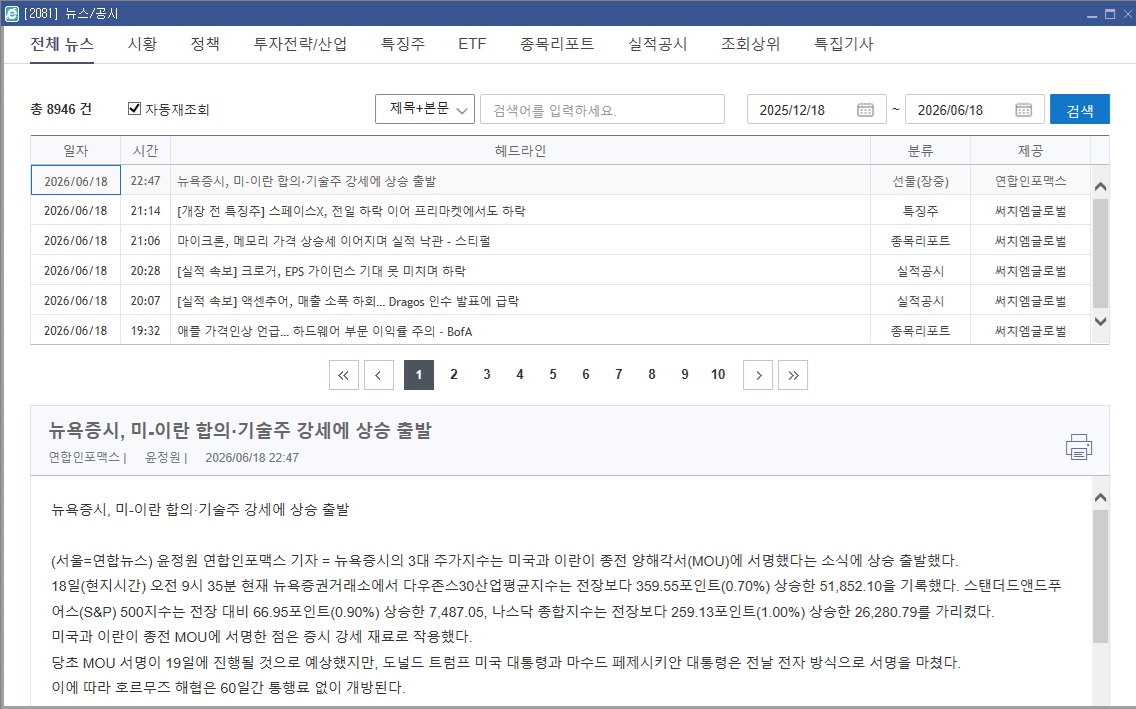Click reporter name 윤정원 in article header

pyautogui.click(x=162, y=458)
